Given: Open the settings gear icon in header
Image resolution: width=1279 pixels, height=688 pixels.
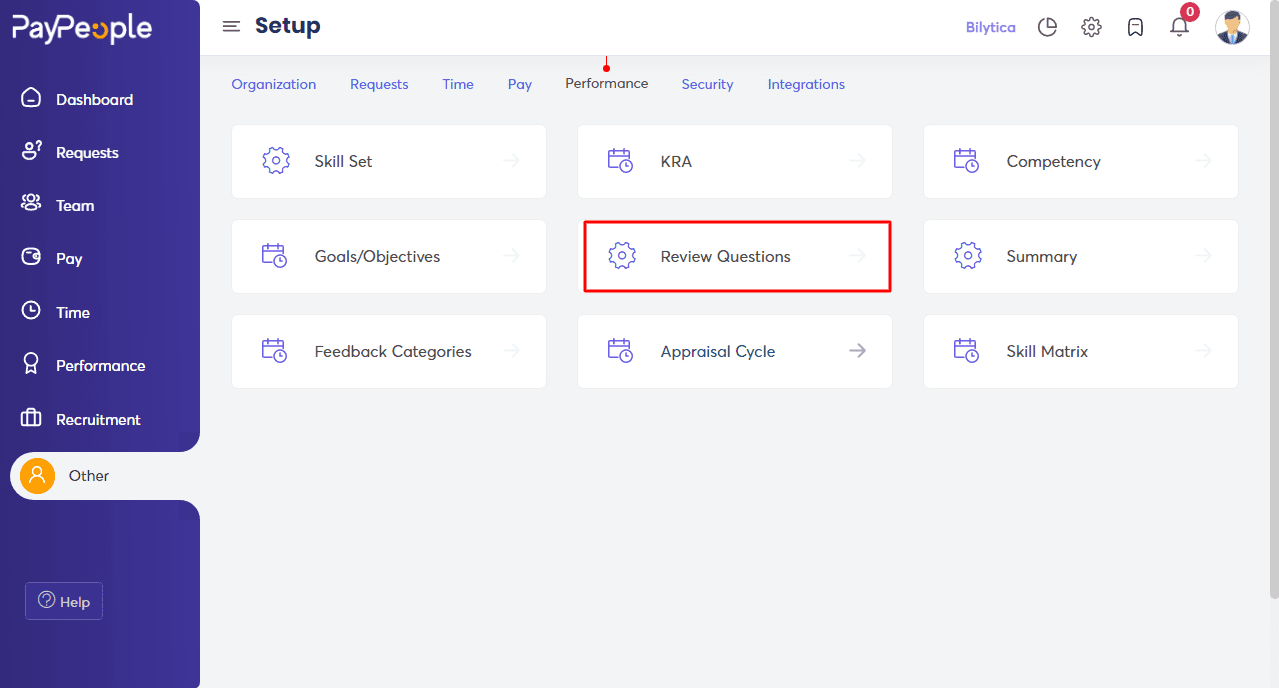Looking at the screenshot, I should click(1091, 27).
